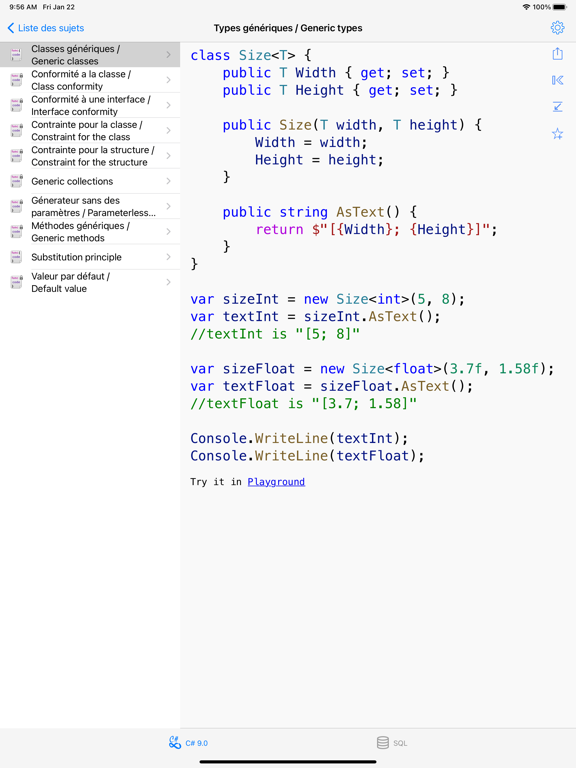The width and height of the screenshot is (576, 768).
Task: Click the battery indicator in status bar
Action: [559, 7]
